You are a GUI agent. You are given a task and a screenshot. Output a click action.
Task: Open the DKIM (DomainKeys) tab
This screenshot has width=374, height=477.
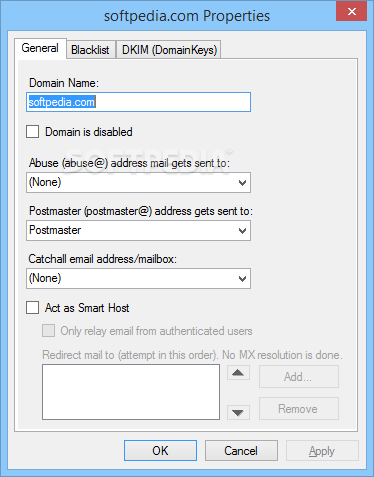(169, 50)
